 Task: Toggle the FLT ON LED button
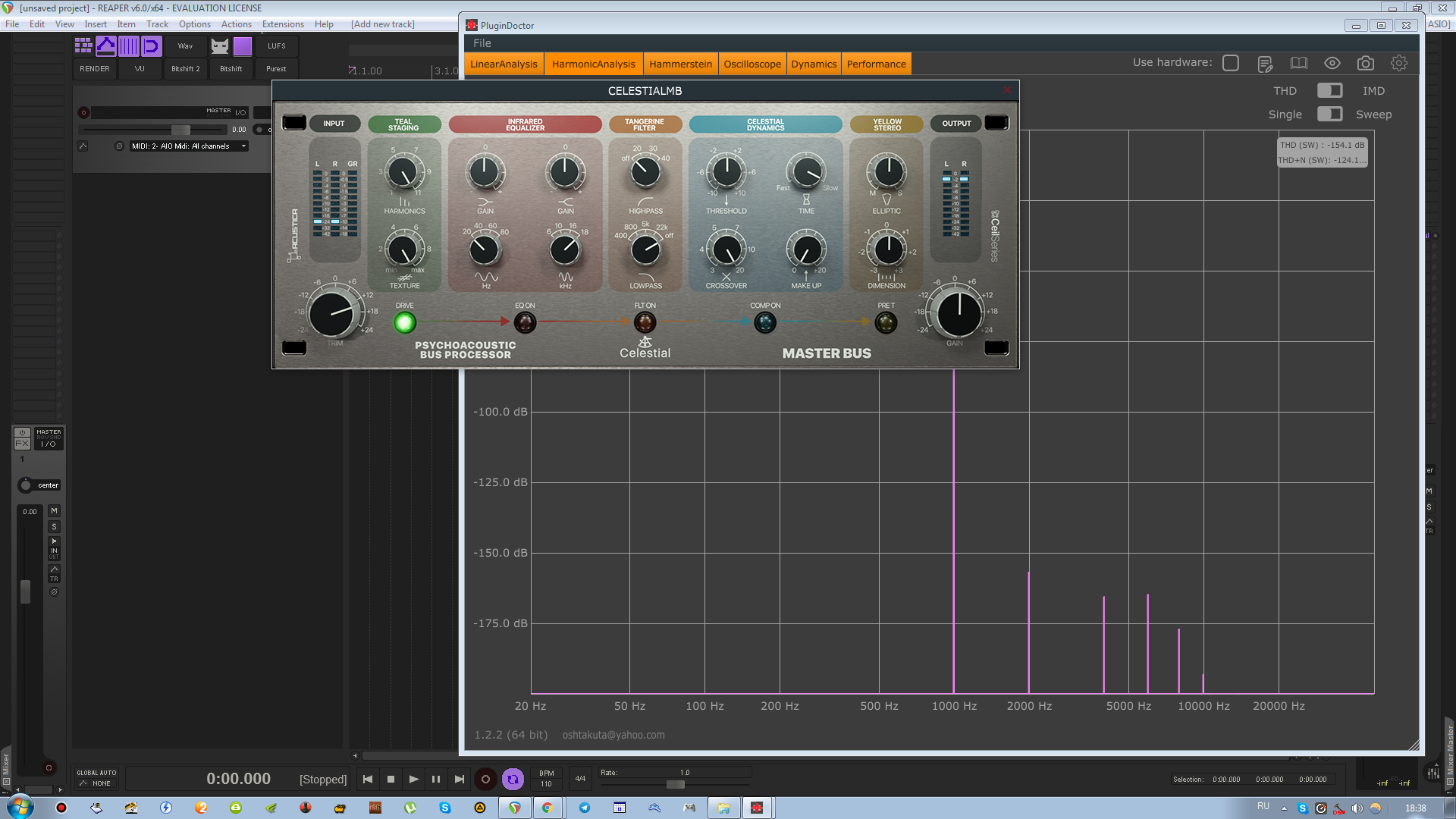tap(645, 322)
